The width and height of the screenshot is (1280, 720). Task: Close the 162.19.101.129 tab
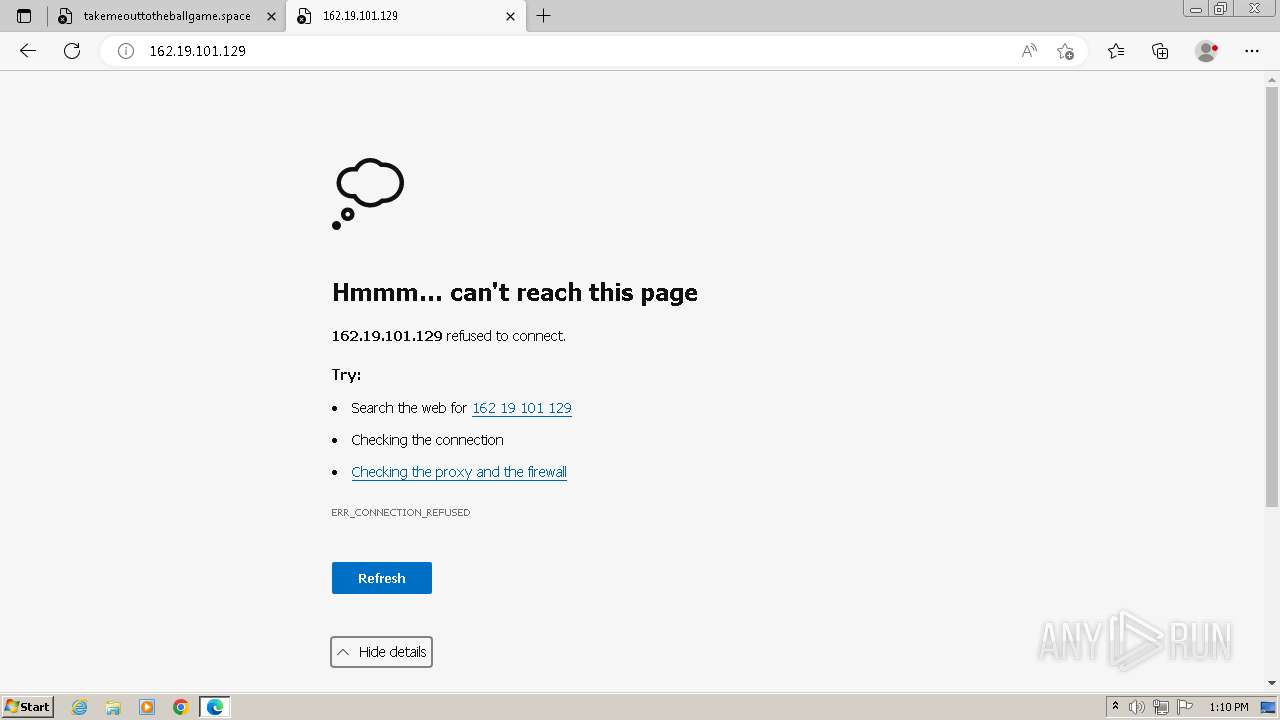click(511, 16)
